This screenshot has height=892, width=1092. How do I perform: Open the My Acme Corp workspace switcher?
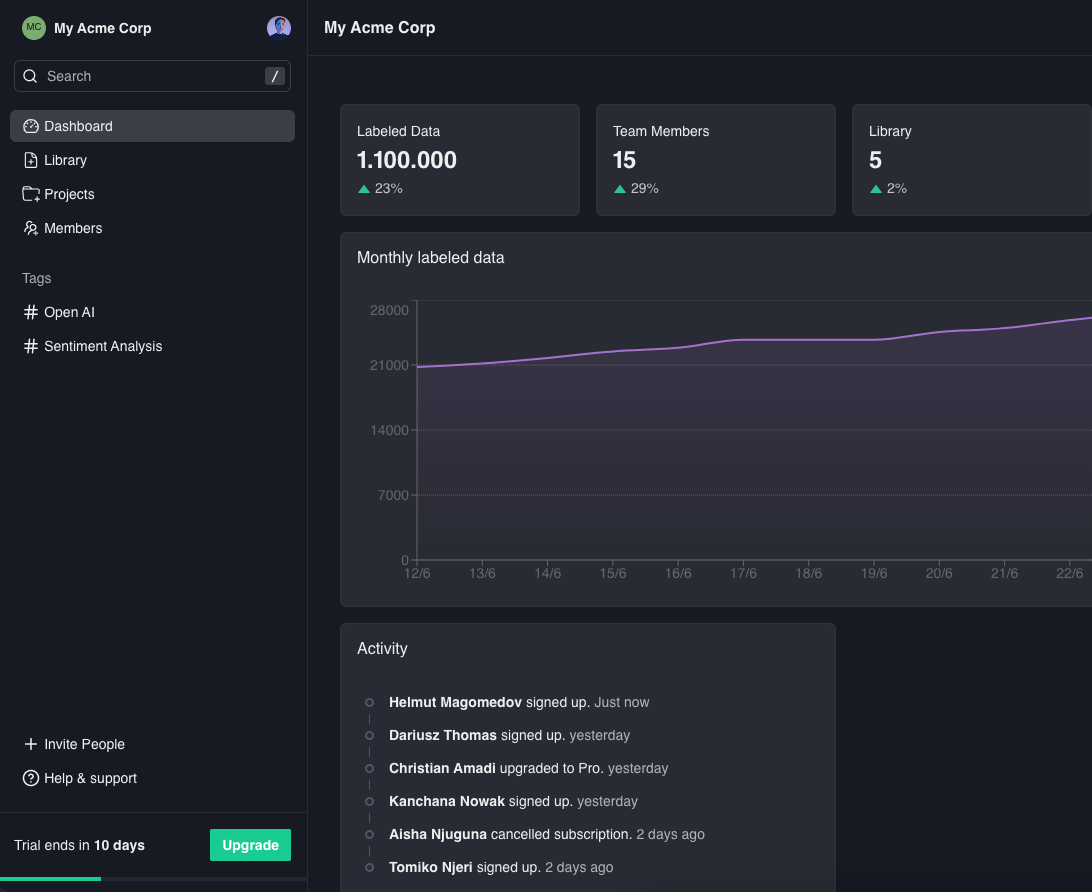click(x=102, y=28)
